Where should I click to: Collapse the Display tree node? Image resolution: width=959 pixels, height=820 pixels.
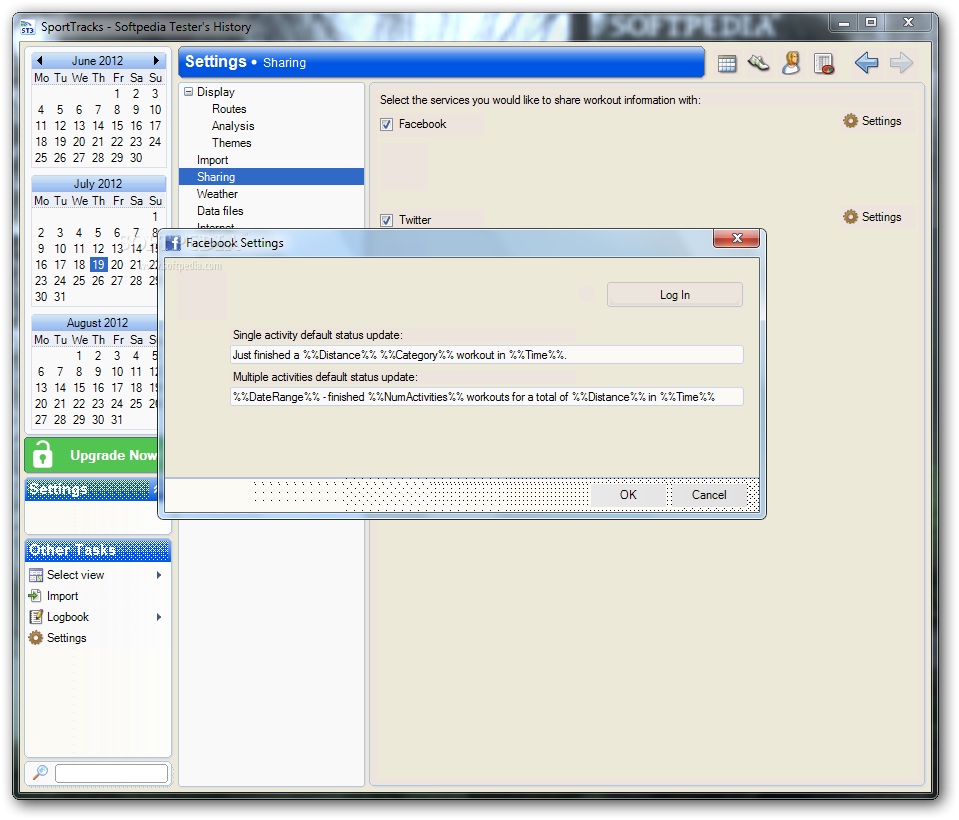pyautogui.click(x=188, y=92)
